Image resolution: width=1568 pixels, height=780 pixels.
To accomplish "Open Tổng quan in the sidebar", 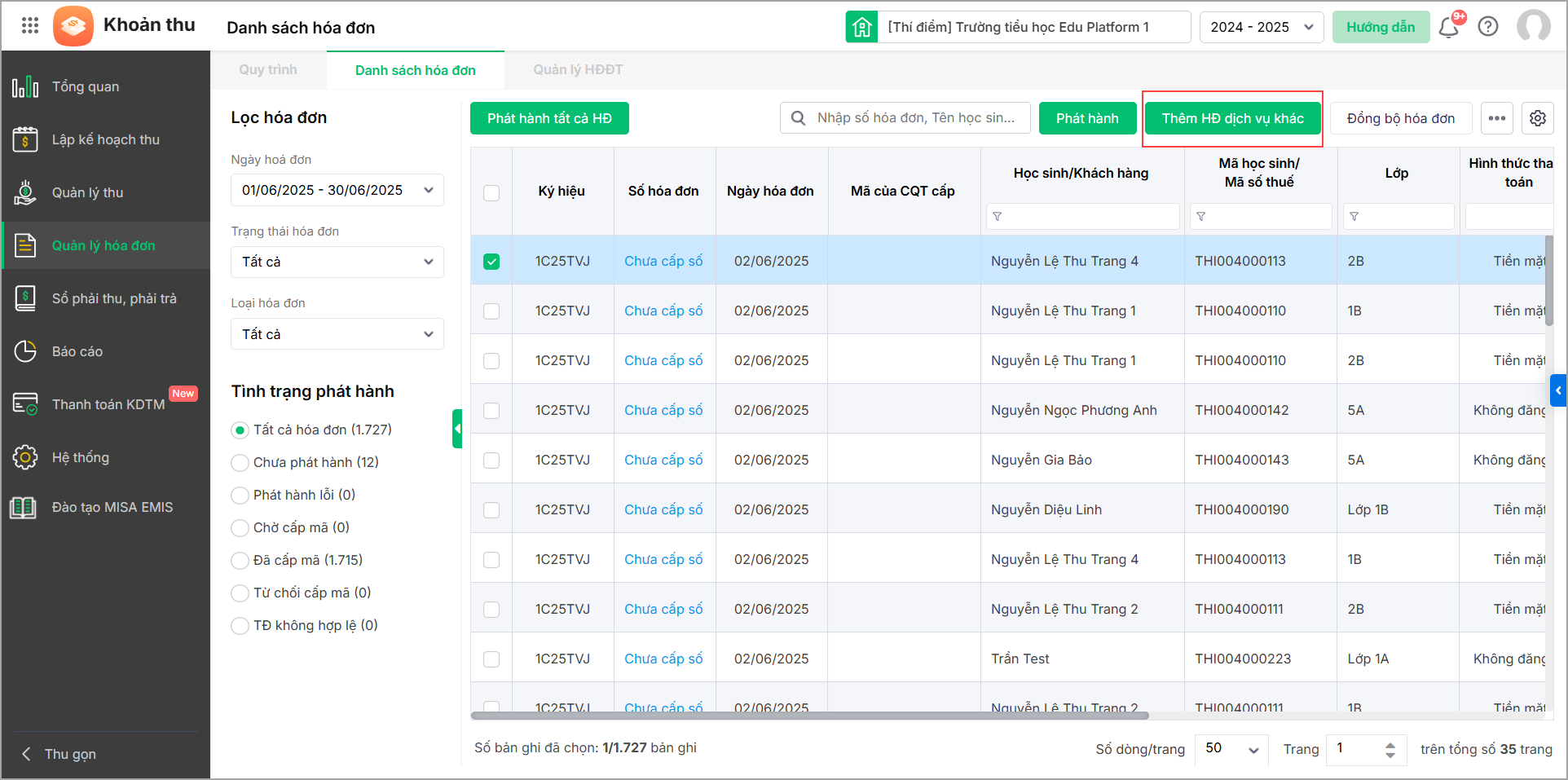I will pyautogui.click(x=106, y=86).
